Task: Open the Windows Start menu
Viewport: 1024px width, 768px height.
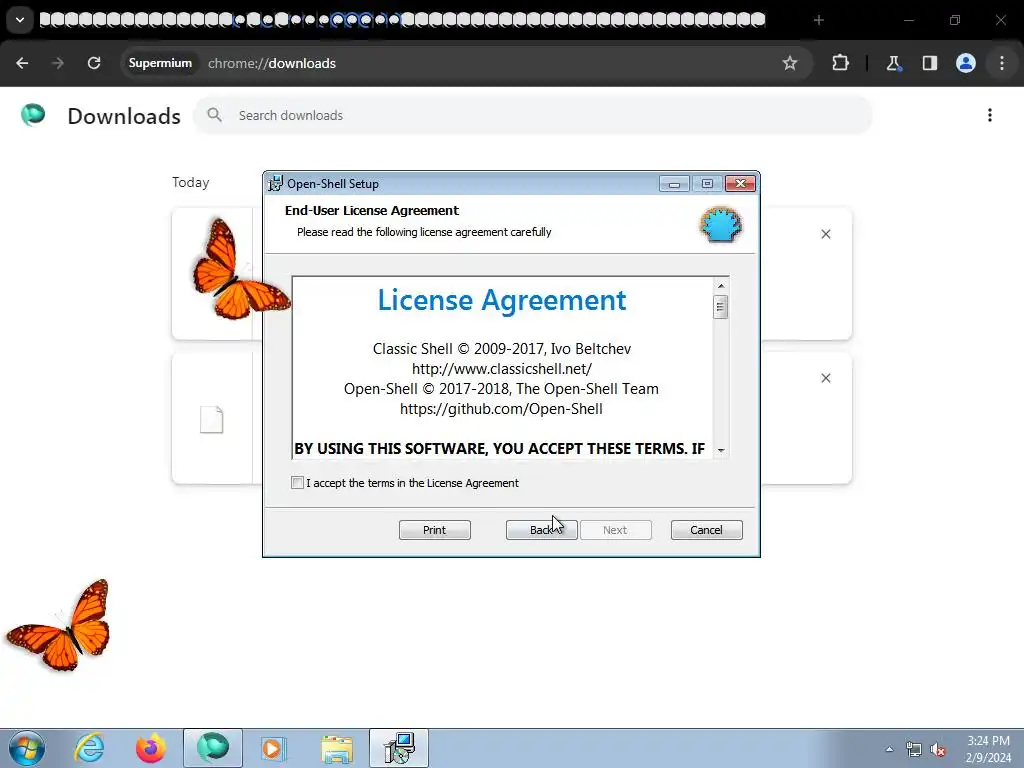Action: pos(27,748)
